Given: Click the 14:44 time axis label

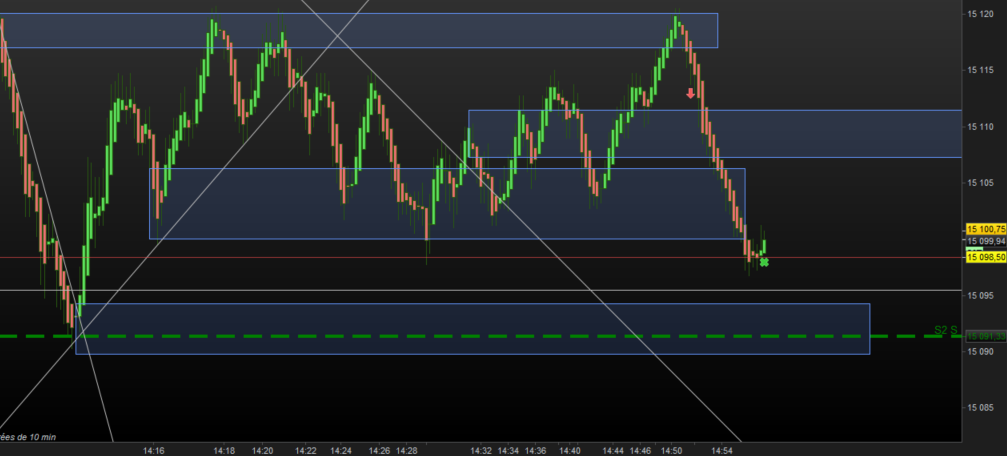Looking at the screenshot, I should [613, 451].
